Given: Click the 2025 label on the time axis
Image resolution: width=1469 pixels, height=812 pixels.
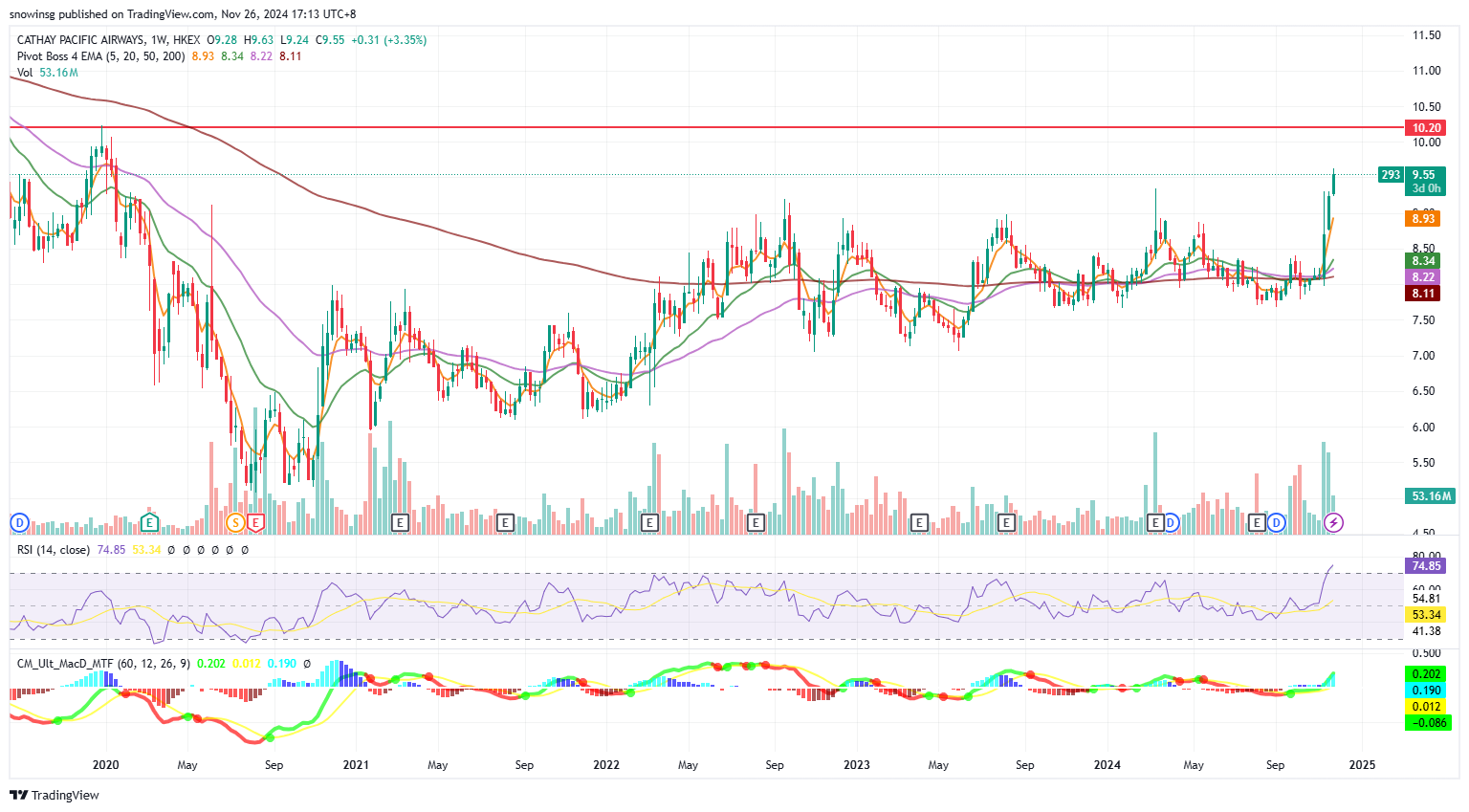Looking at the screenshot, I should pyautogui.click(x=1362, y=765).
